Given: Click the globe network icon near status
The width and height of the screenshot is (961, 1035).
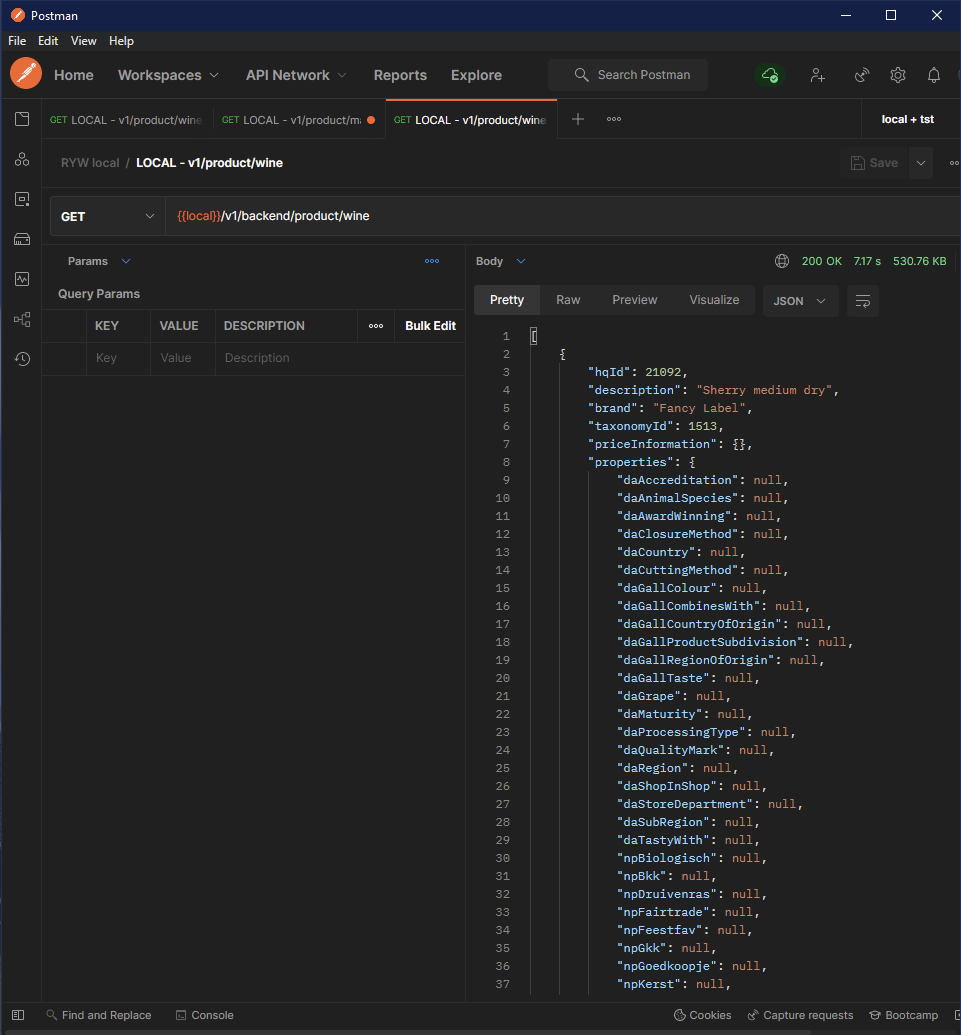Looking at the screenshot, I should 781,261.
